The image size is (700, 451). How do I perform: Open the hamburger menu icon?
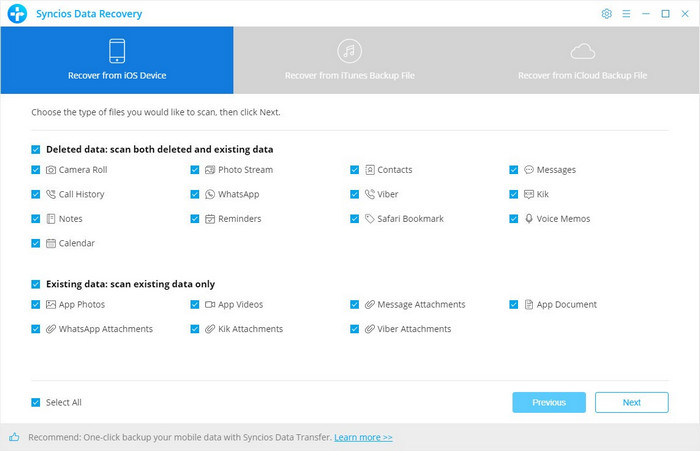626,14
